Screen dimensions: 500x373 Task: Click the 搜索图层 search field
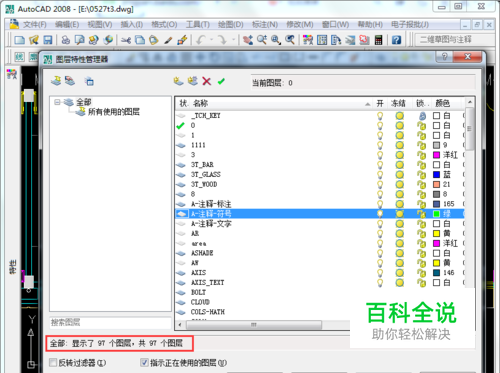coord(110,322)
